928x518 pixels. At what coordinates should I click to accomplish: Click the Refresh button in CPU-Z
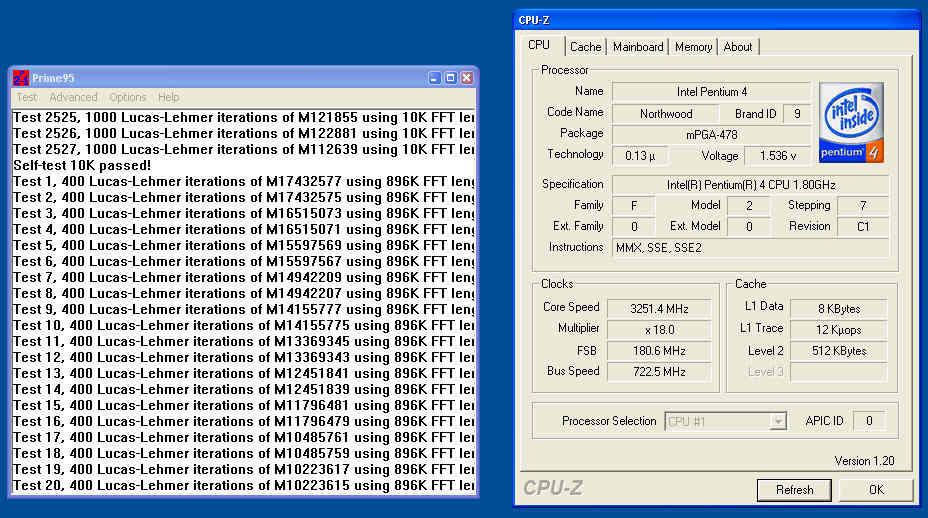(x=794, y=490)
